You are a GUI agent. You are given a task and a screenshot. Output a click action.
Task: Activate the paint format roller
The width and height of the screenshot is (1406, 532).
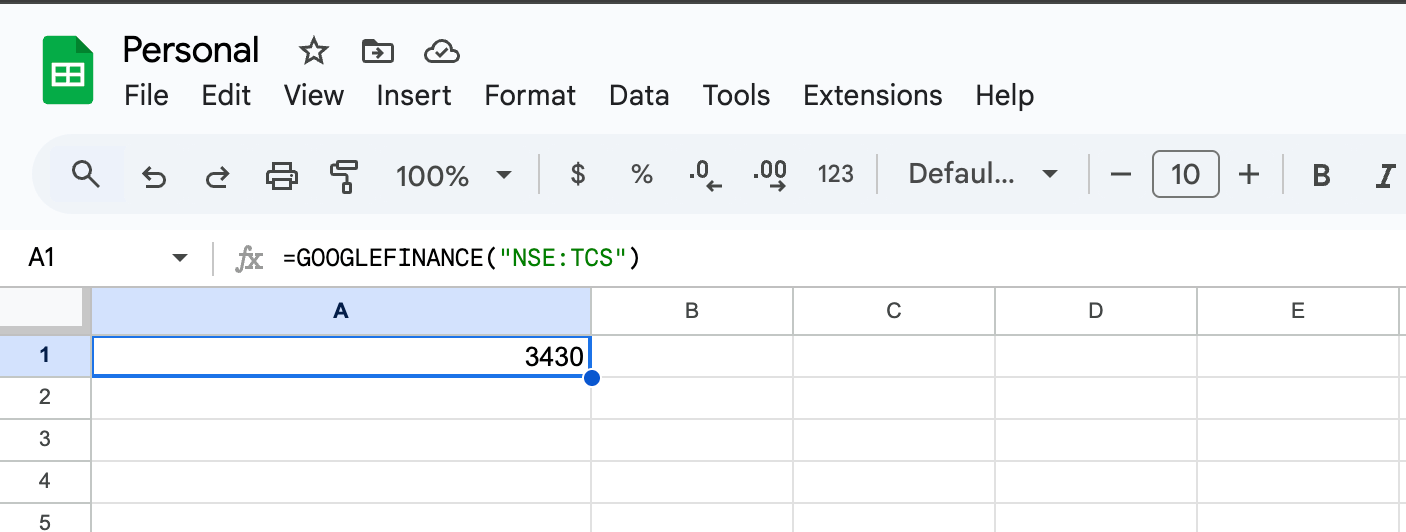pos(344,176)
